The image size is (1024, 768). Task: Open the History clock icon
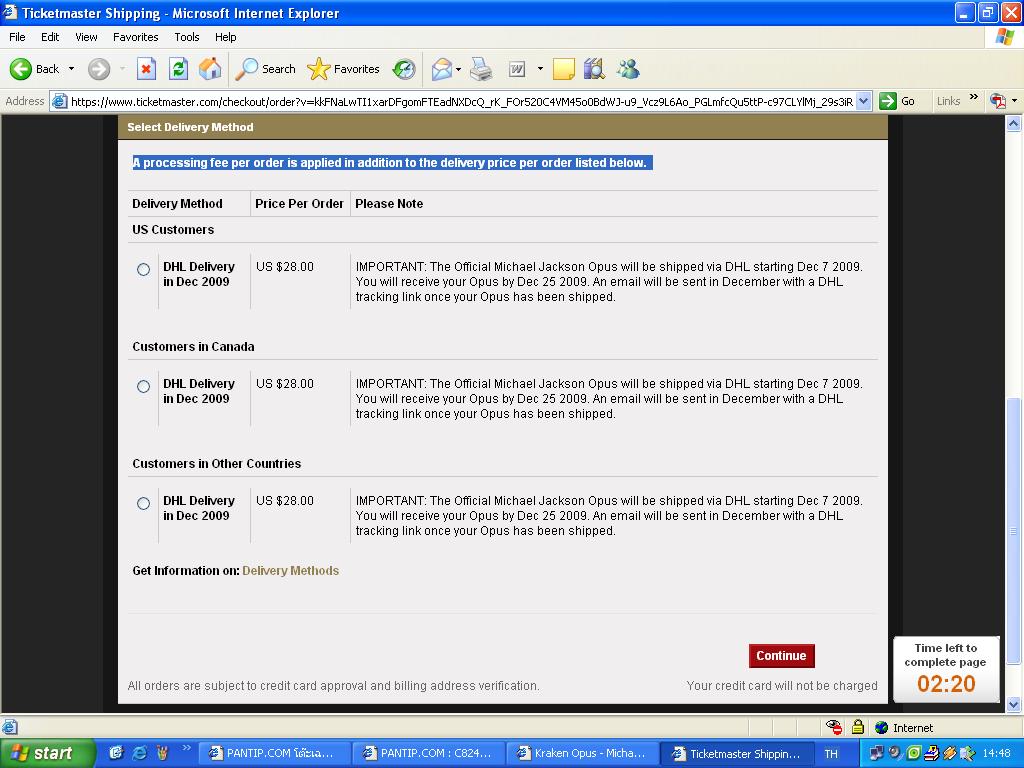pos(404,69)
